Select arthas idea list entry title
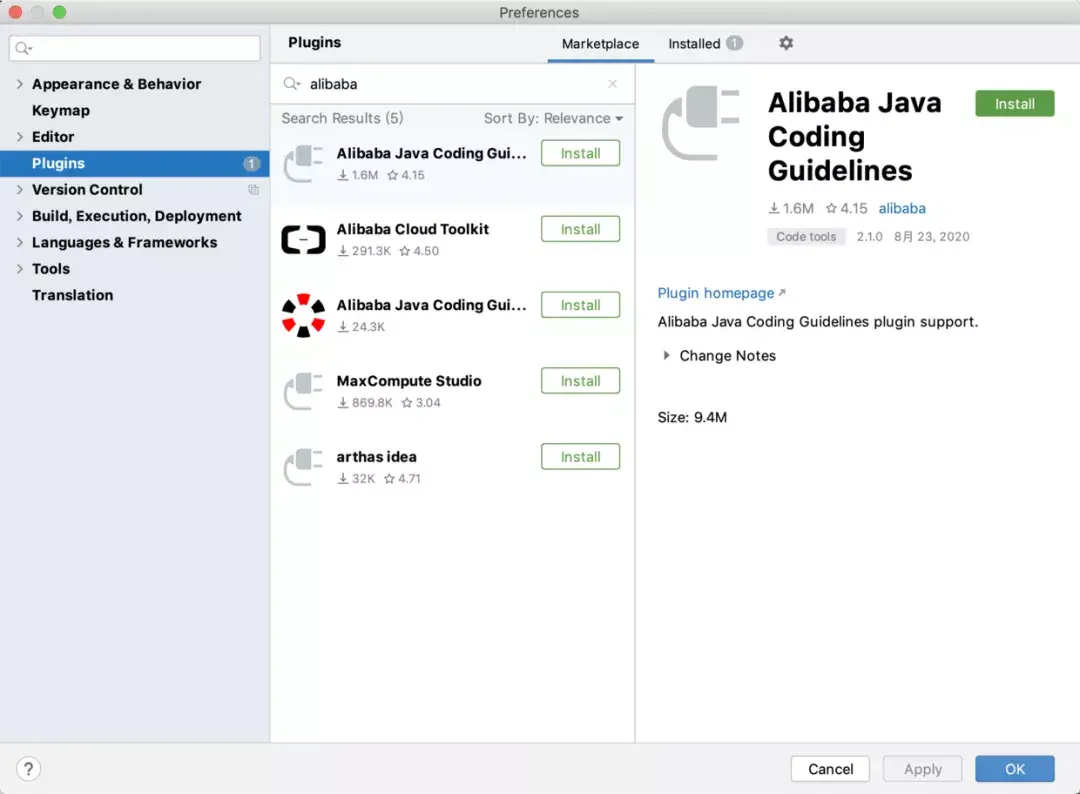This screenshot has width=1080, height=794. click(376, 457)
